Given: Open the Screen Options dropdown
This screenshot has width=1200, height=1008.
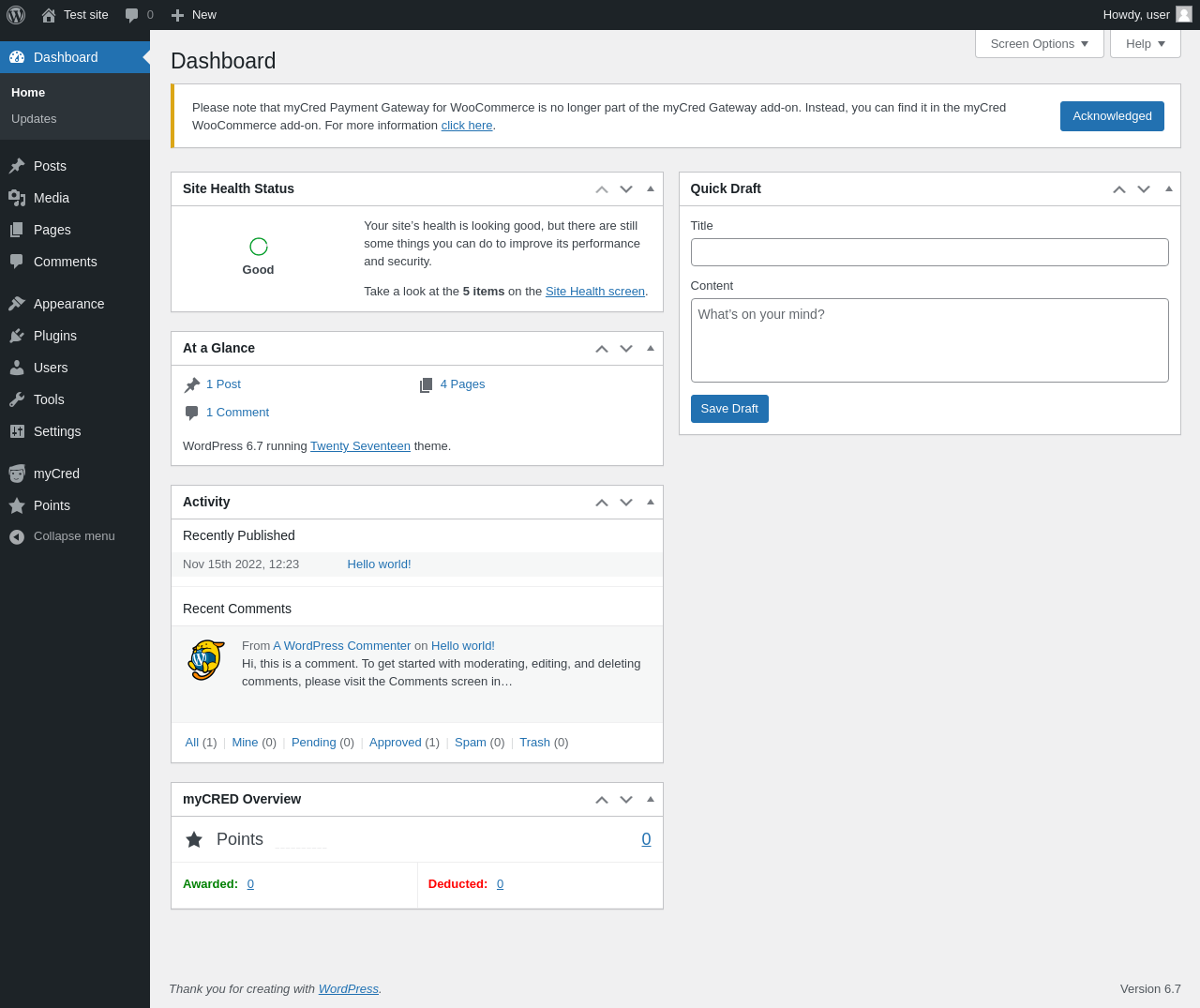Looking at the screenshot, I should pyautogui.click(x=1040, y=44).
